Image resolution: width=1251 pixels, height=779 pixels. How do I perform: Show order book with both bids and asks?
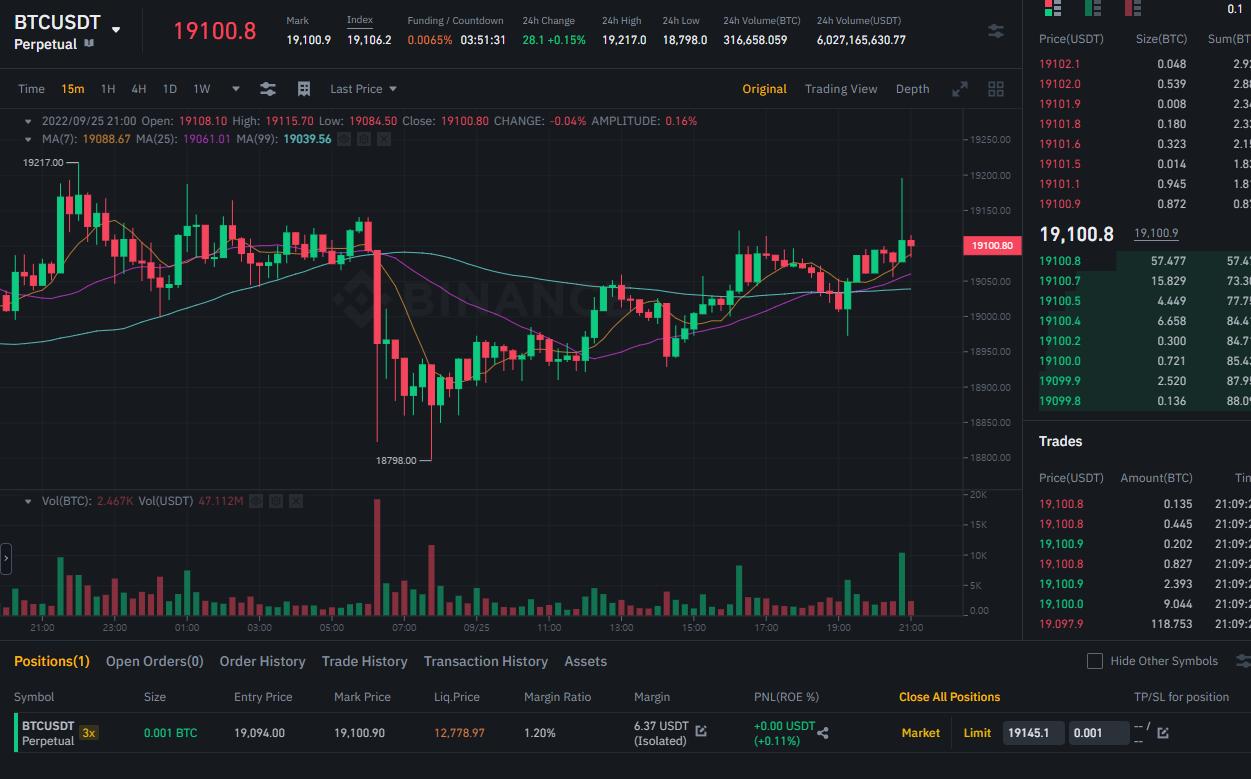pos(1053,8)
